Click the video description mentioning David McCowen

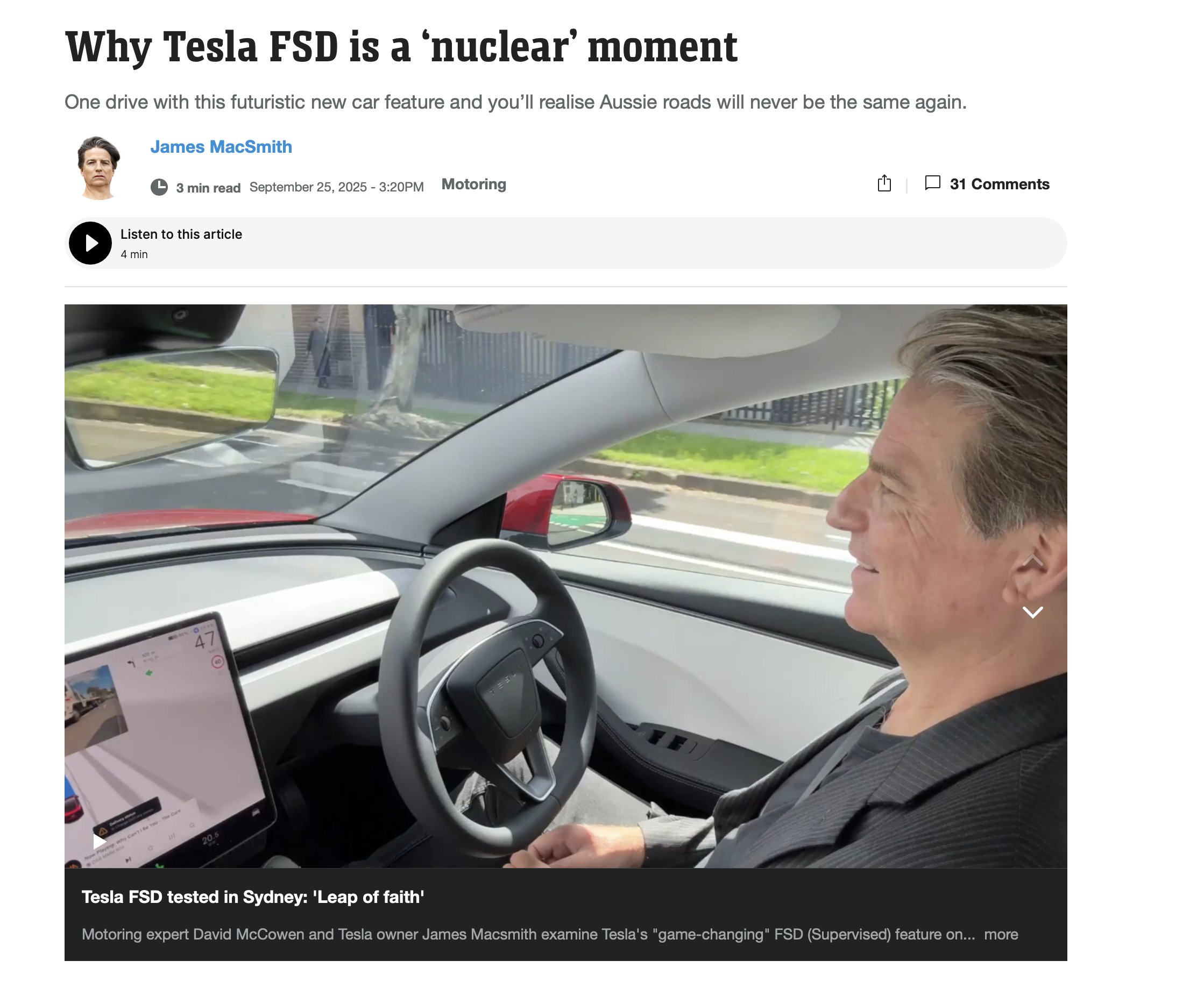(x=528, y=935)
